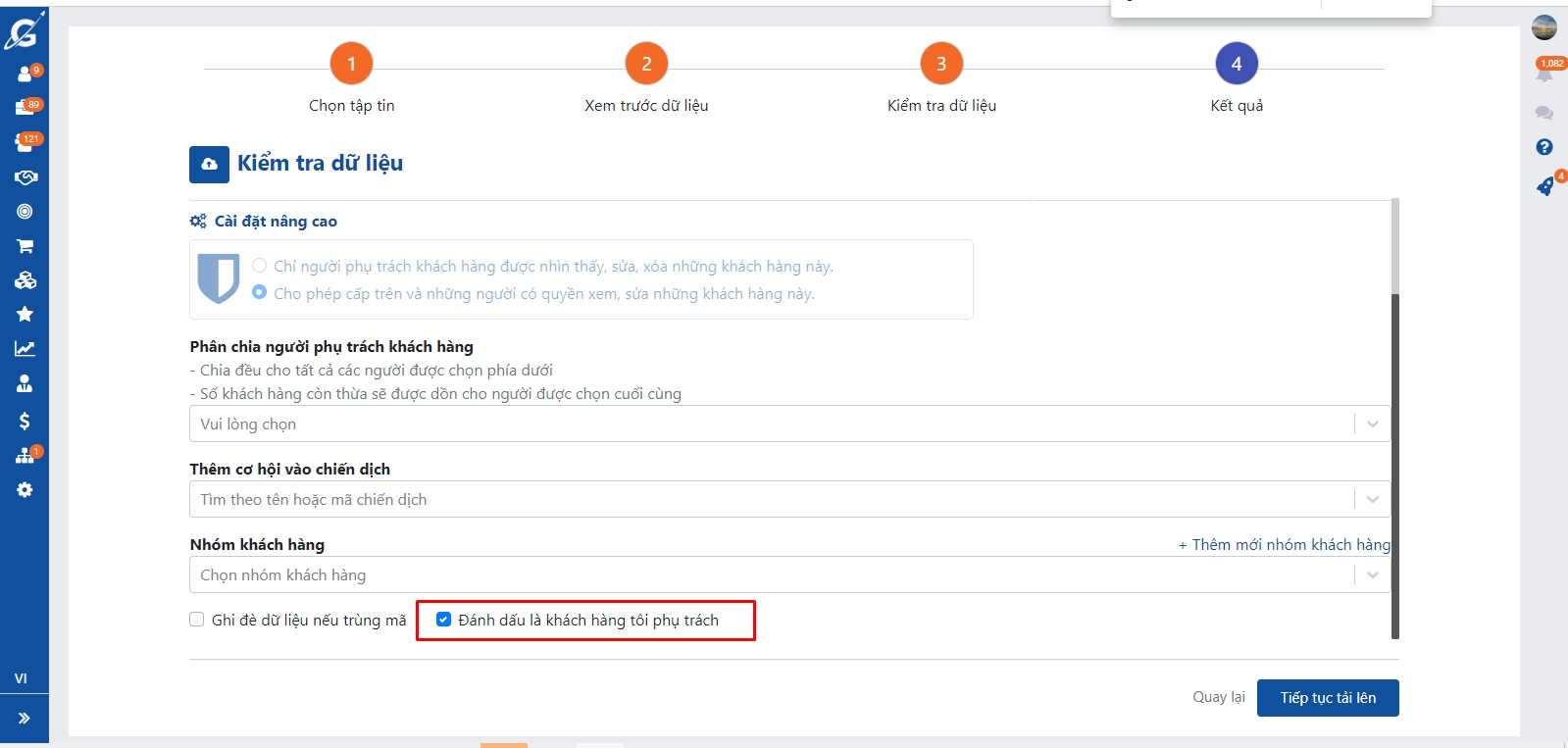This screenshot has height=748, width=1568.
Task: Click the vertical scrollbar of the form
Action: click(x=1394, y=461)
